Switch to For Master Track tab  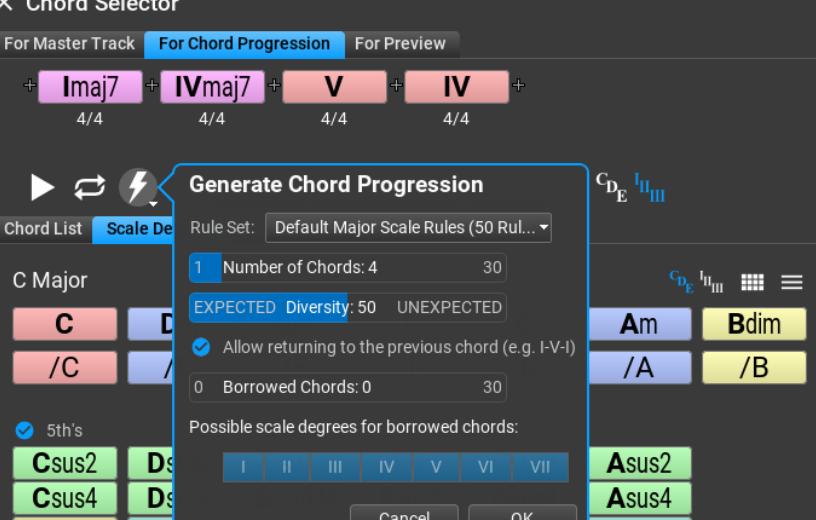click(70, 44)
